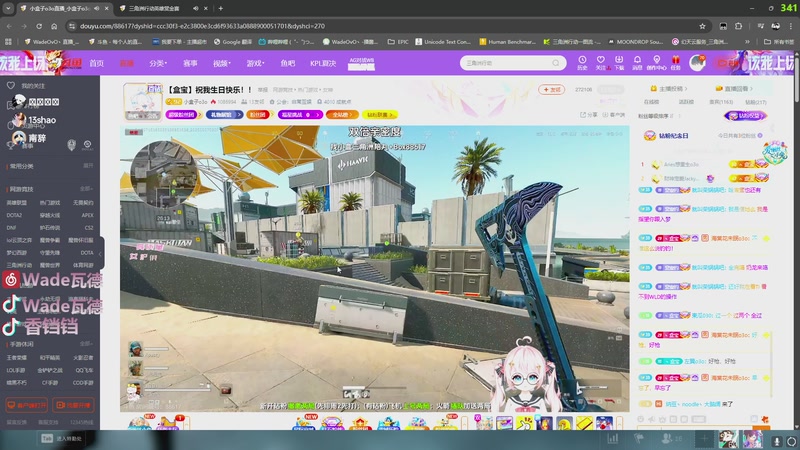
Task: Close the second browser tab
Action: pyautogui.click(x=206, y=8)
